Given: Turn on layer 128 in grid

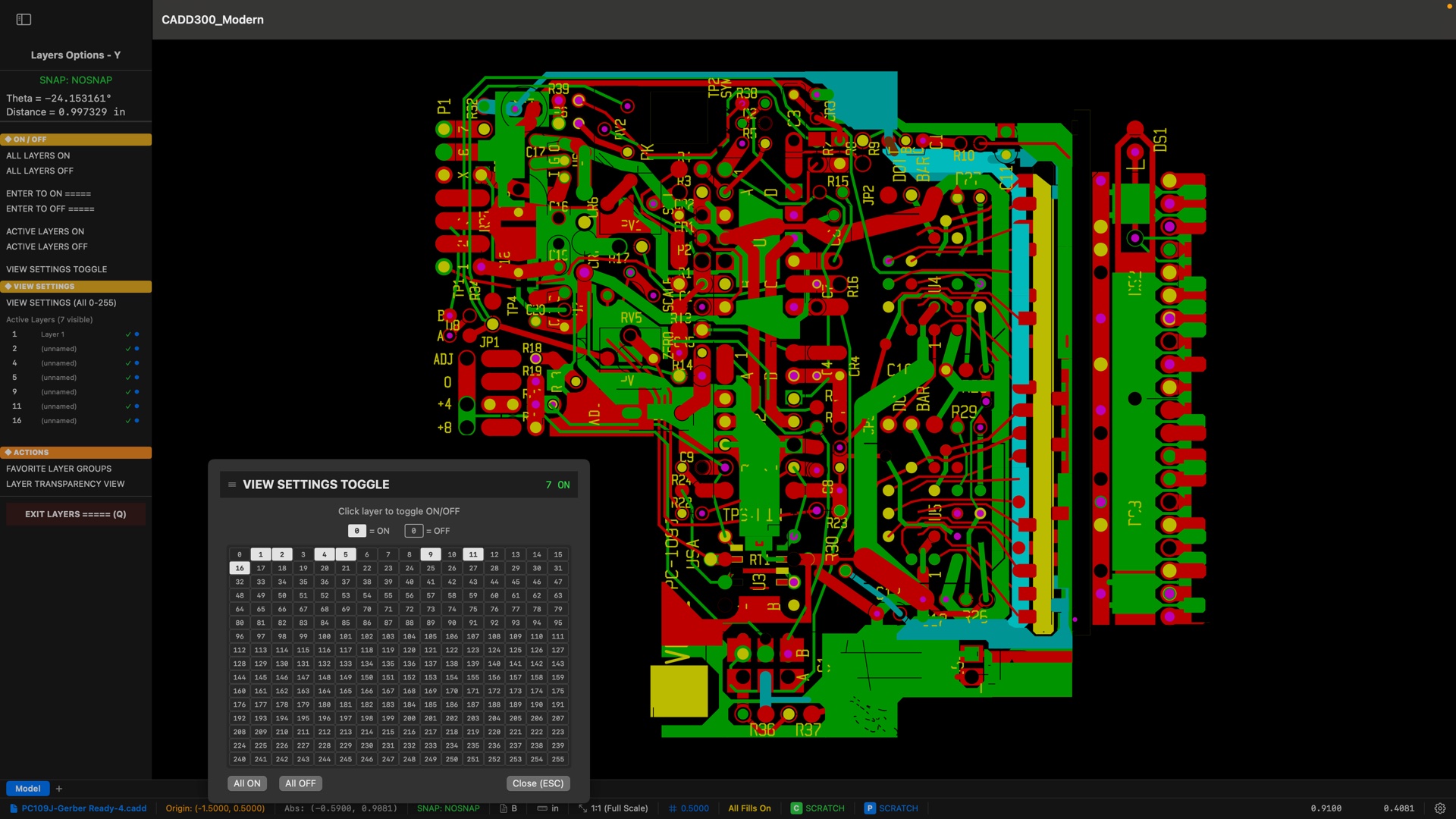Looking at the screenshot, I should (x=240, y=664).
